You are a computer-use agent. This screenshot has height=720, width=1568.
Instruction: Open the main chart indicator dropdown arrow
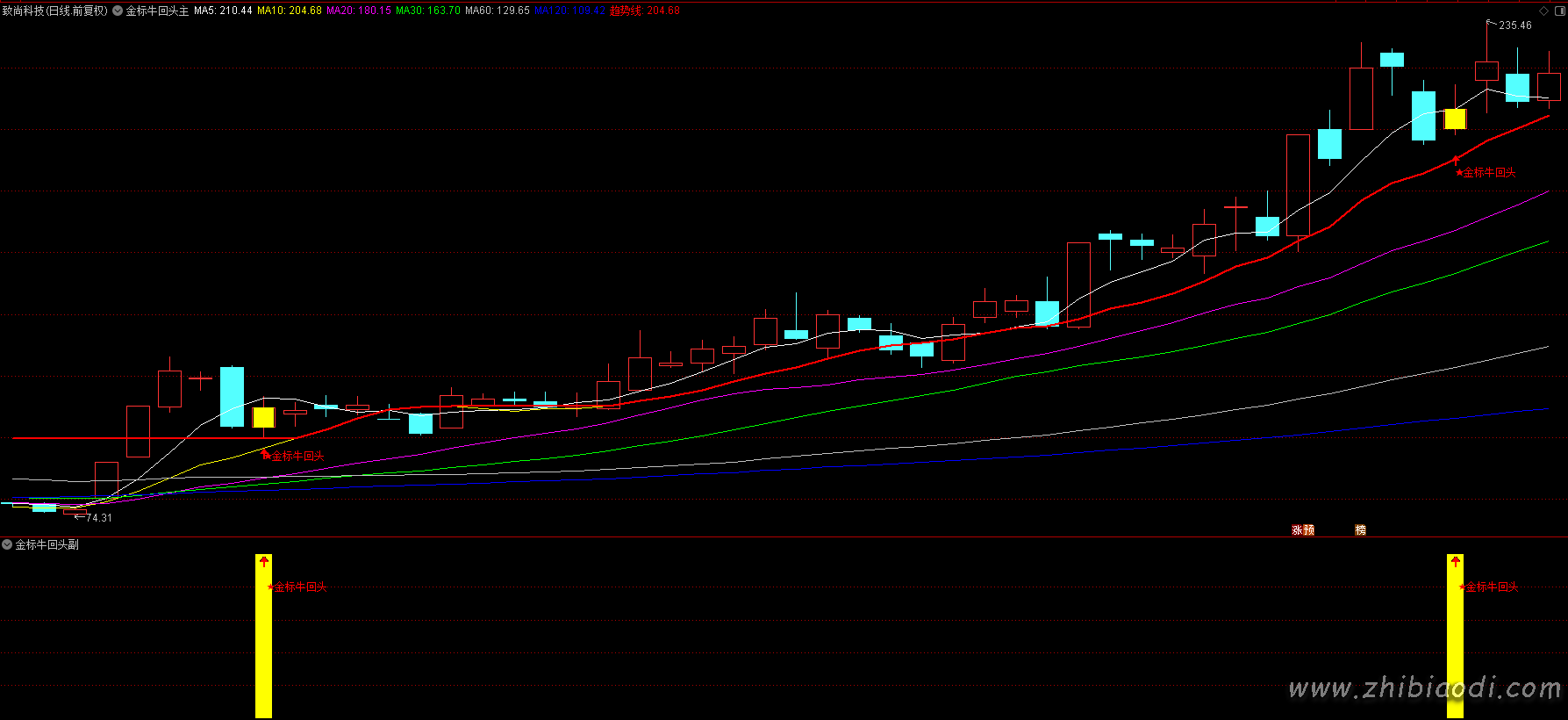click(x=118, y=11)
